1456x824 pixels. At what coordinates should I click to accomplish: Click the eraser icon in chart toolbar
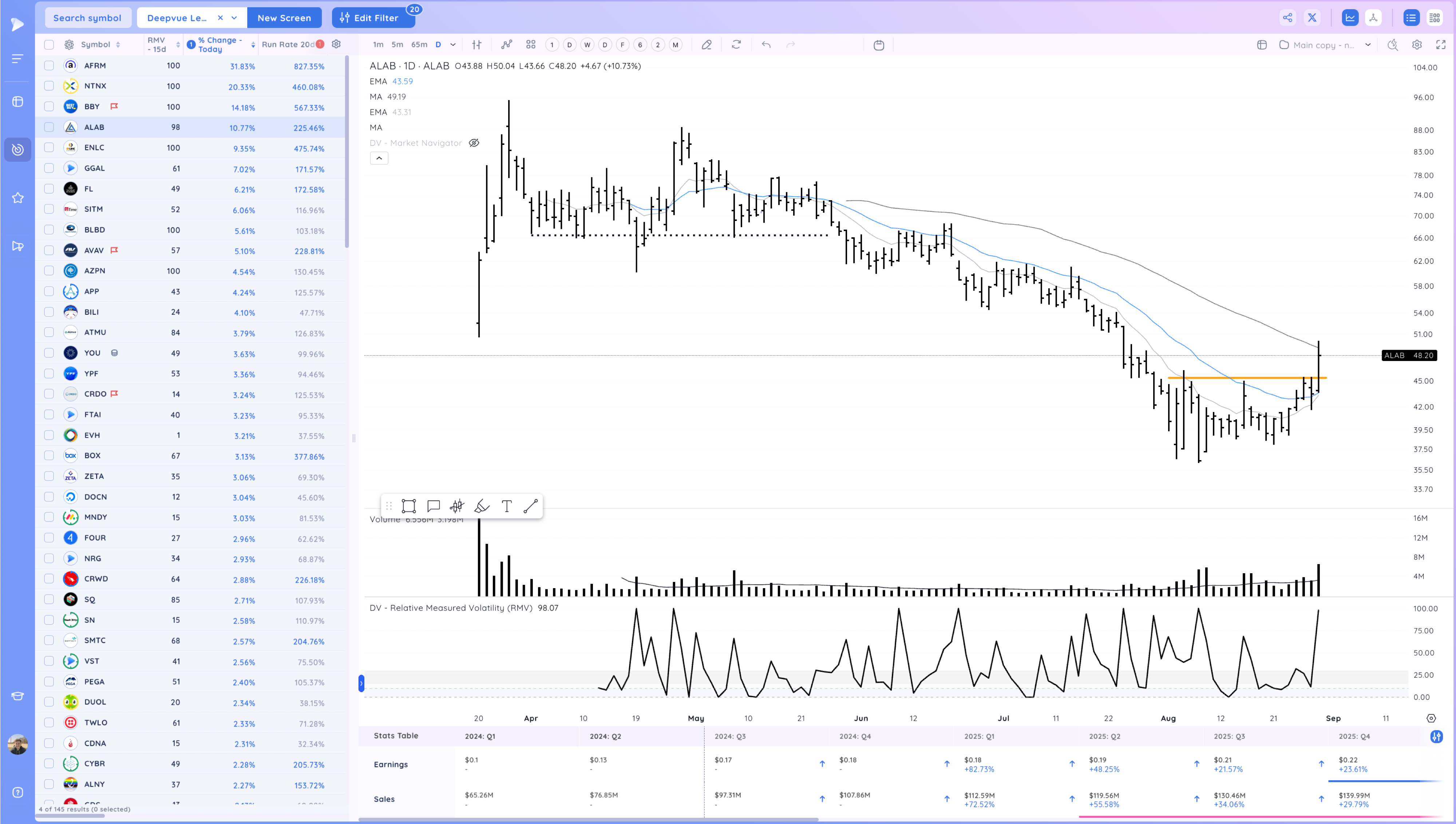706,45
